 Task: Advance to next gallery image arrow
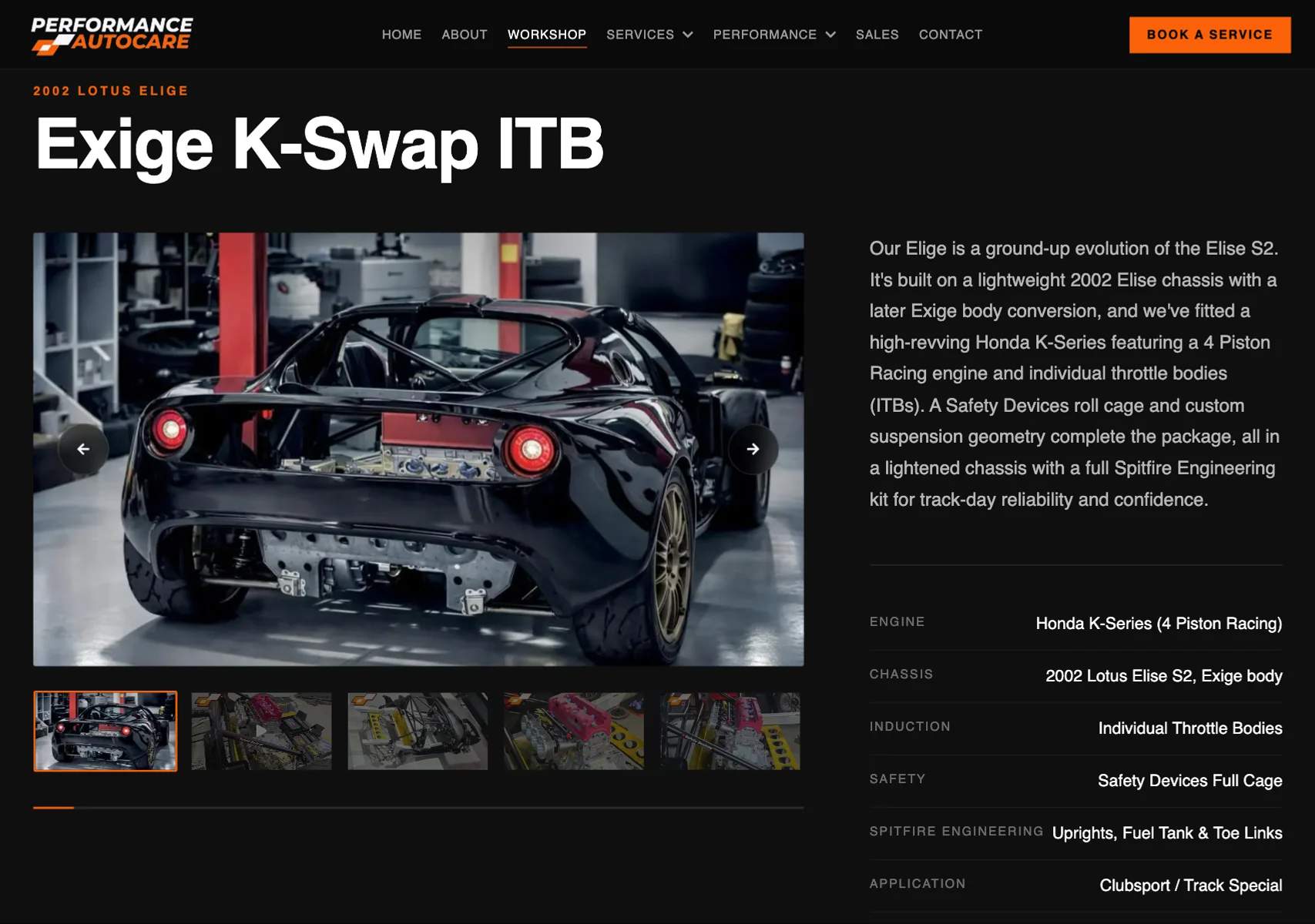click(x=753, y=449)
